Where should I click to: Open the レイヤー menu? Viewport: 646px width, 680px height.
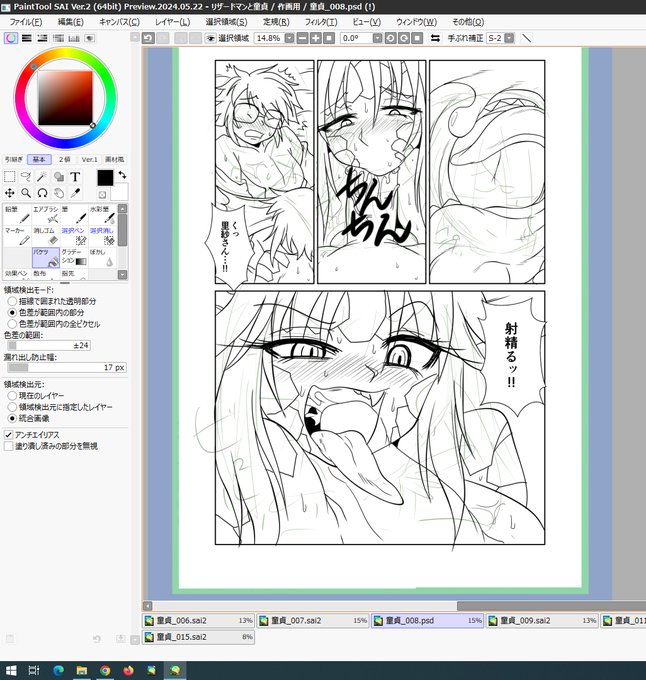173,22
